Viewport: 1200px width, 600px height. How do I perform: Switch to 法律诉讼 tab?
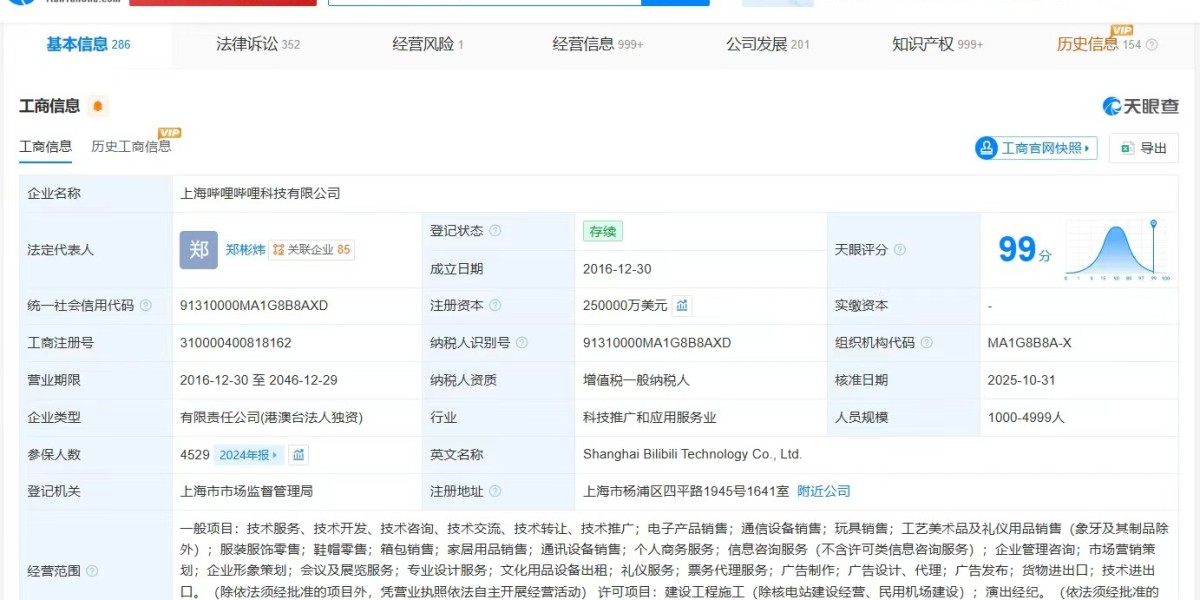257,44
